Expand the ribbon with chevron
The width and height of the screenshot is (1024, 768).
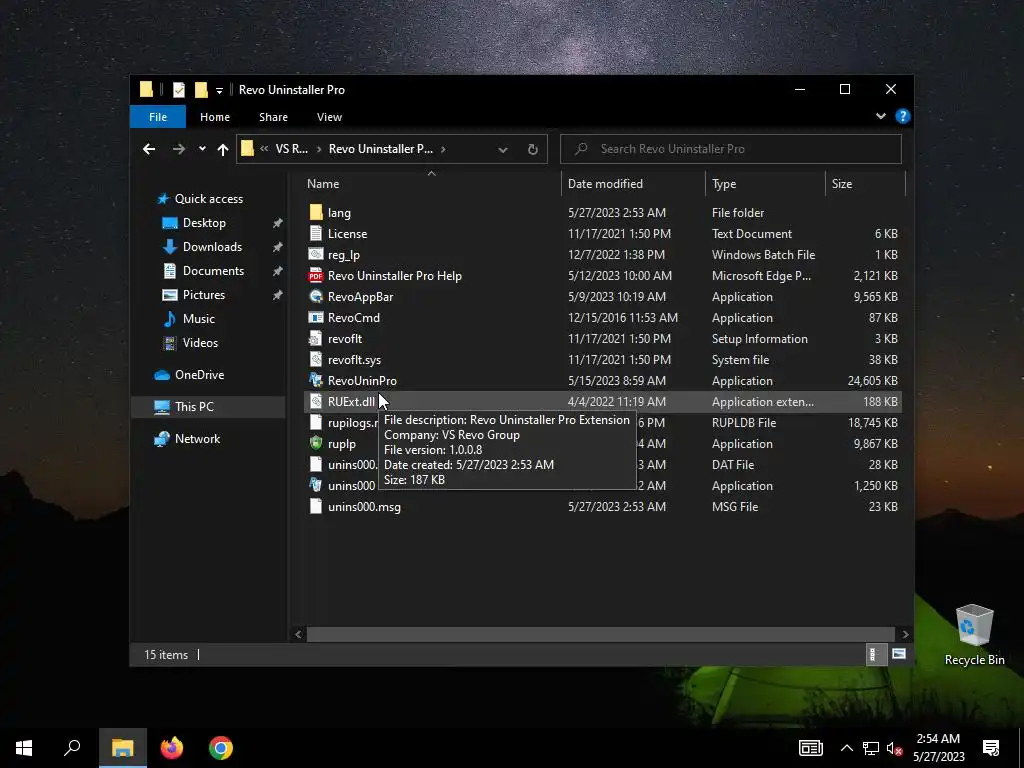(x=880, y=116)
